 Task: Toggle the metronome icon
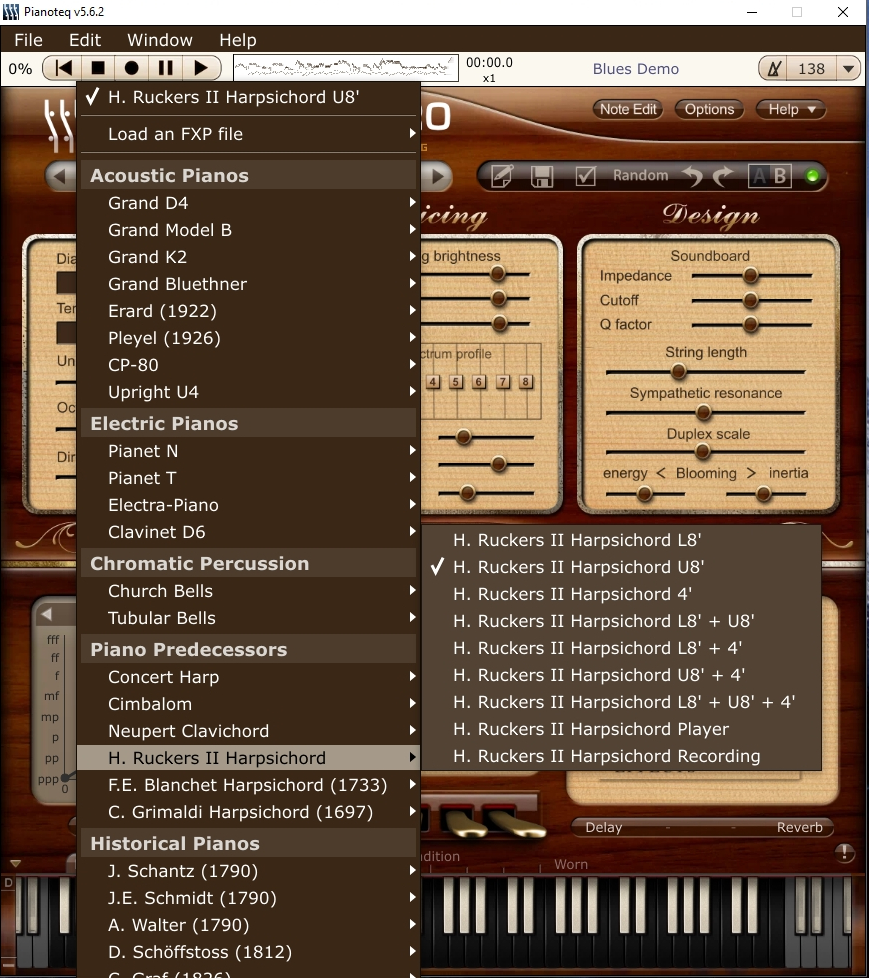[x=774, y=69]
